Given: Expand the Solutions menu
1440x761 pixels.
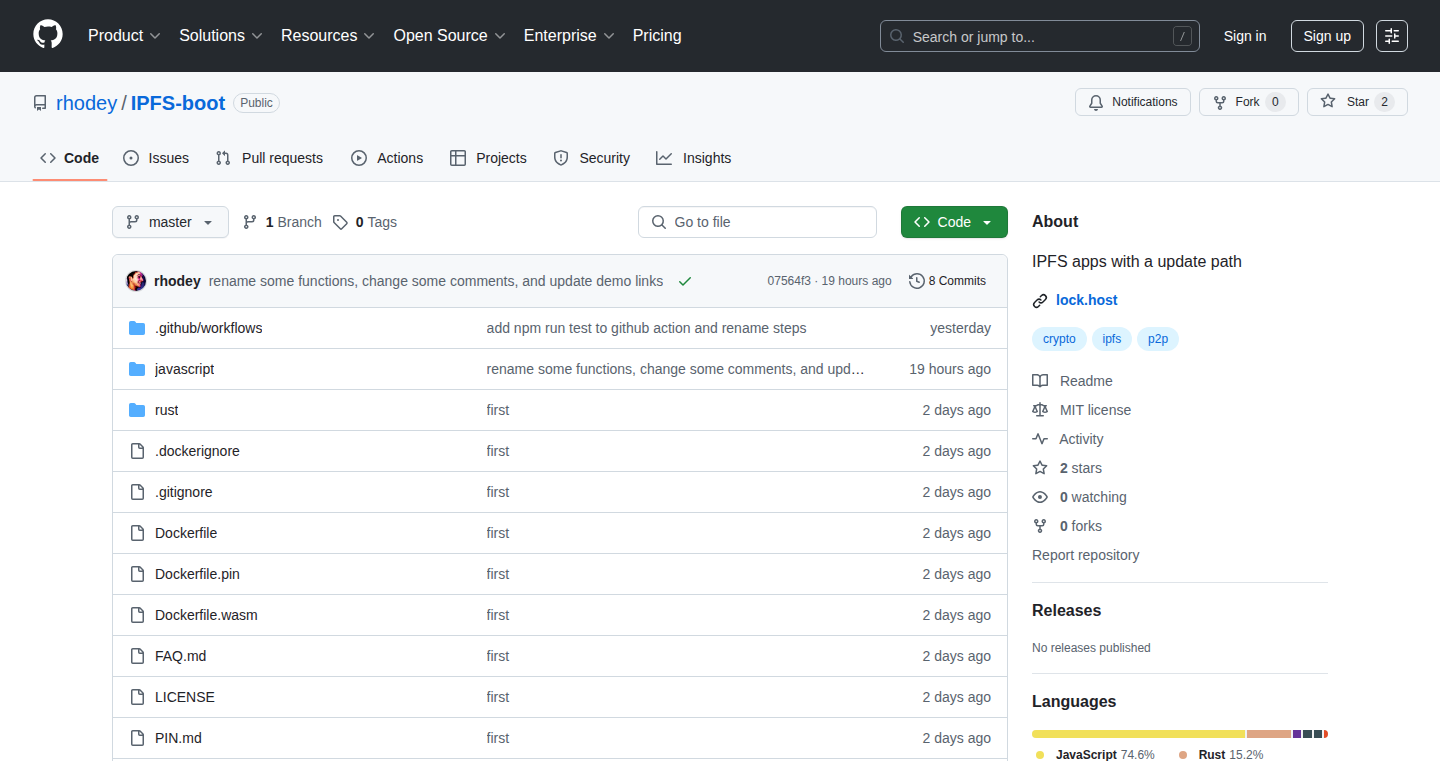Looking at the screenshot, I should [221, 36].
